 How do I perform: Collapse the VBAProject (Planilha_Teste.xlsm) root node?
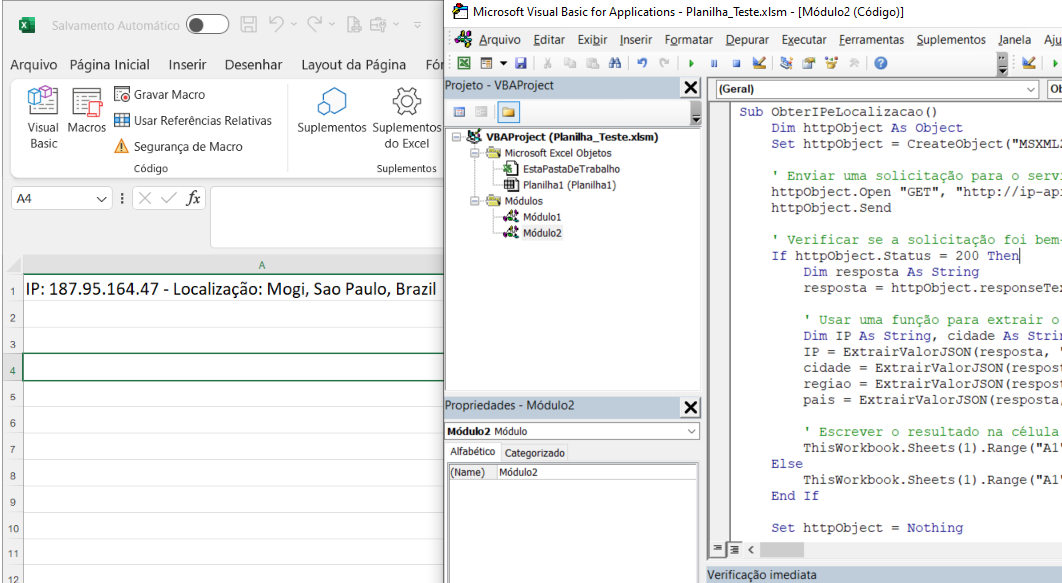[457, 137]
